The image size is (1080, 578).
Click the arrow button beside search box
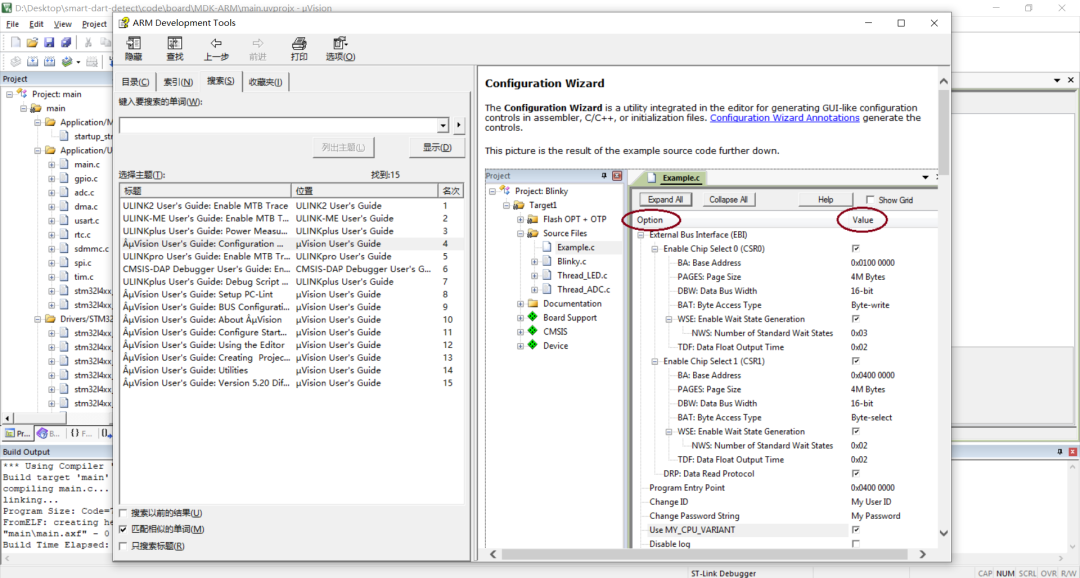(459, 125)
